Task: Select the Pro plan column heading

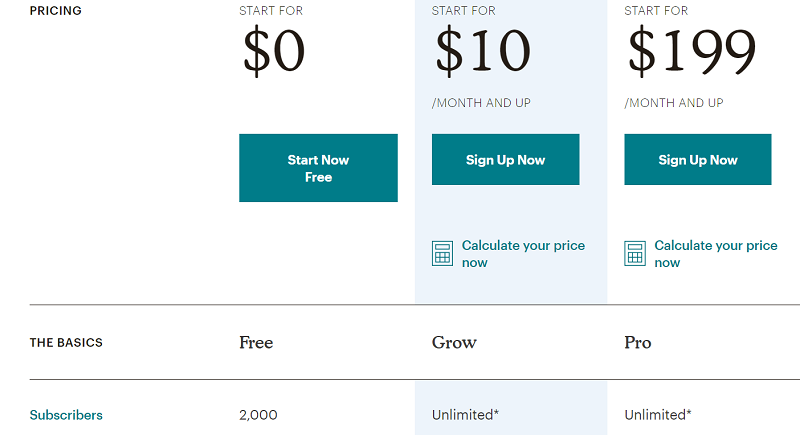Action: click(638, 343)
